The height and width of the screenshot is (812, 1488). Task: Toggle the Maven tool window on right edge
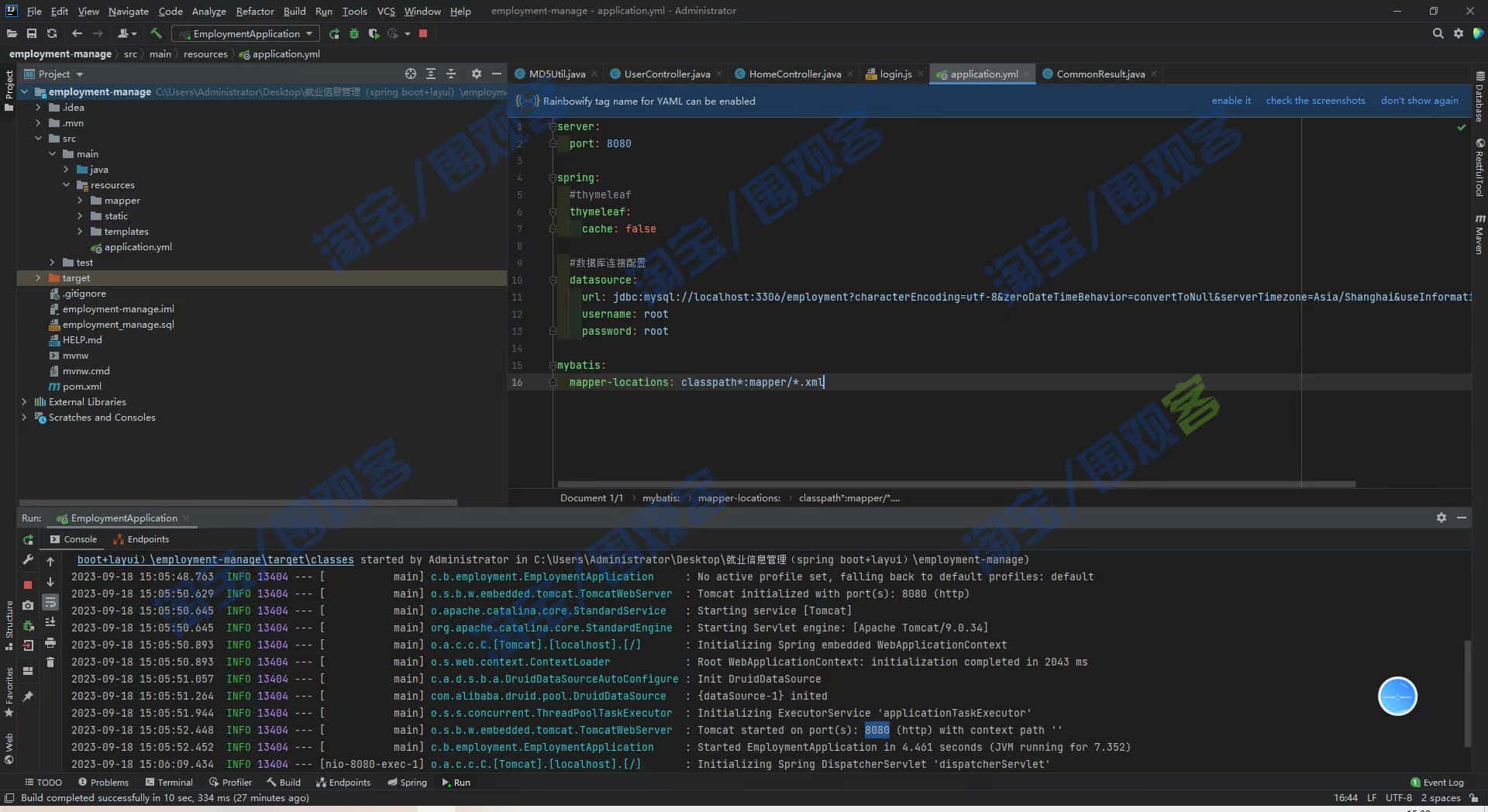pyautogui.click(x=1479, y=235)
